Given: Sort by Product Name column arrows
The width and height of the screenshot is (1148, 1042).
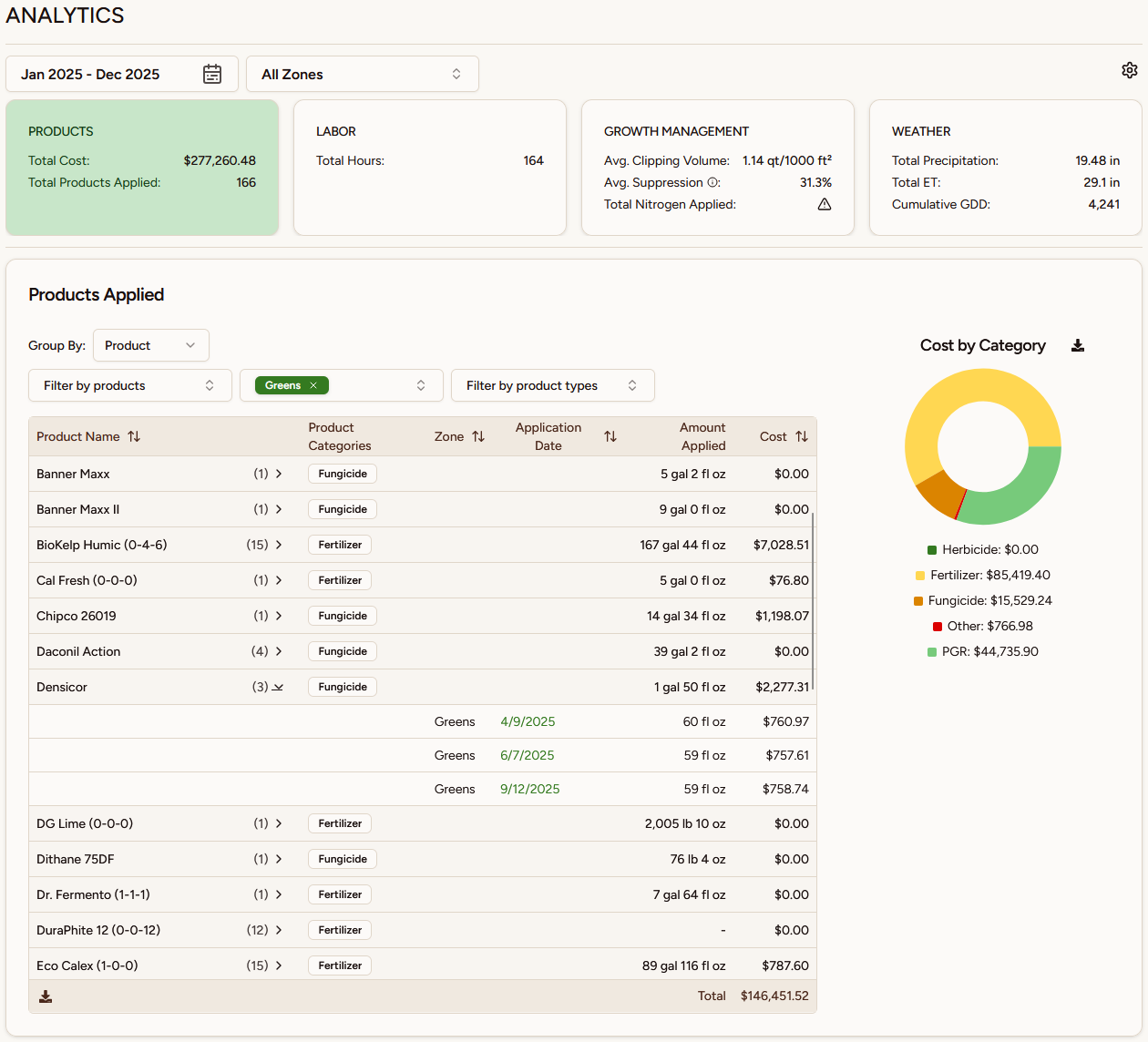Looking at the screenshot, I should coord(134,436).
